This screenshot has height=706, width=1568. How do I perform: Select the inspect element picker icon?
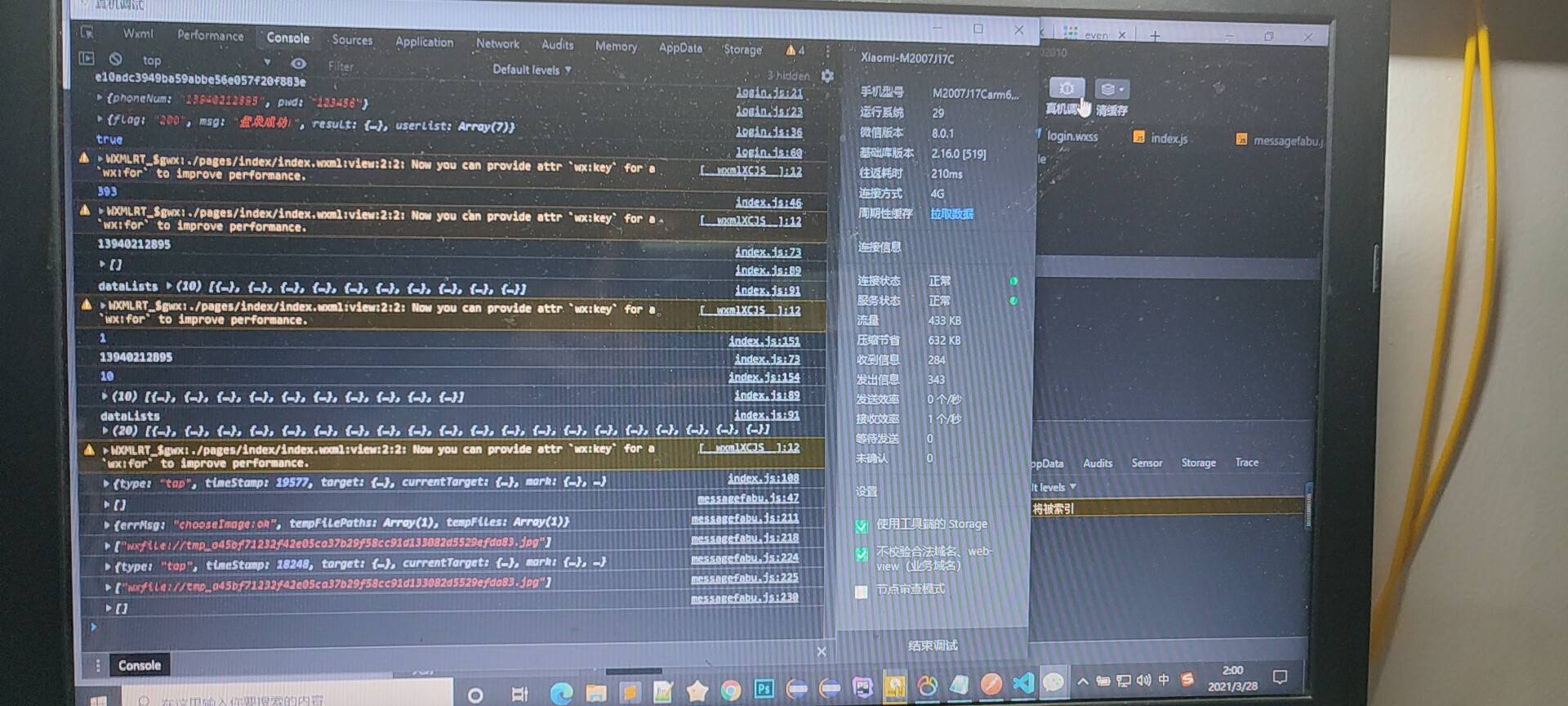[x=87, y=33]
